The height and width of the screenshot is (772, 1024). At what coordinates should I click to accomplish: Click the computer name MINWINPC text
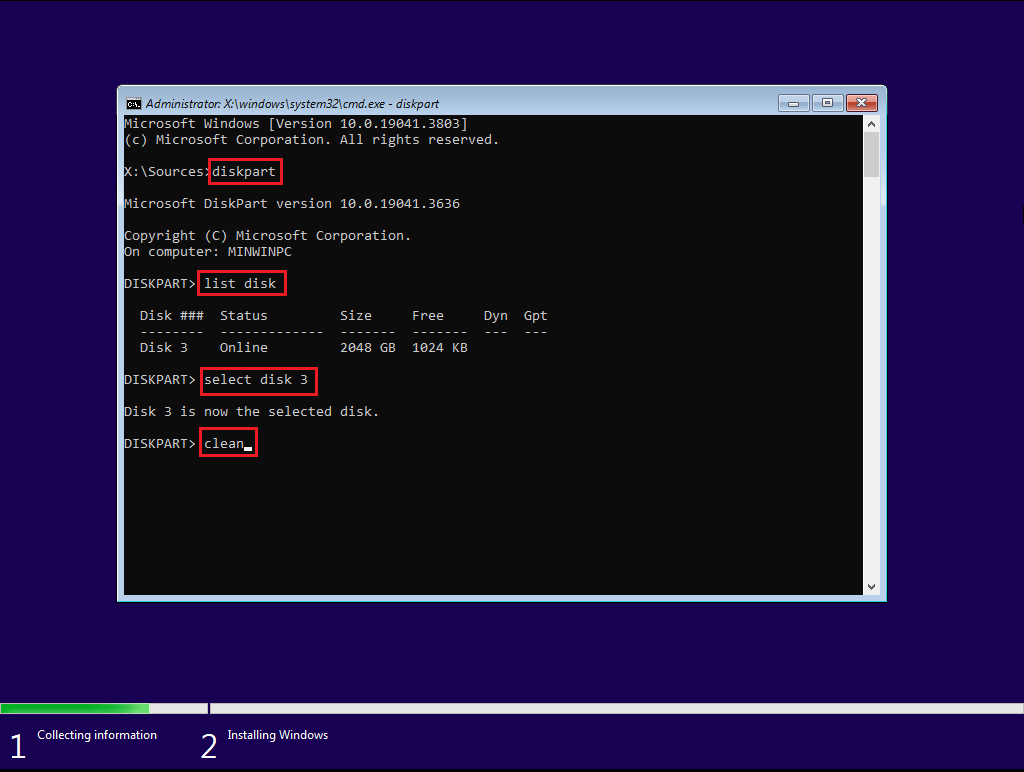coord(257,251)
